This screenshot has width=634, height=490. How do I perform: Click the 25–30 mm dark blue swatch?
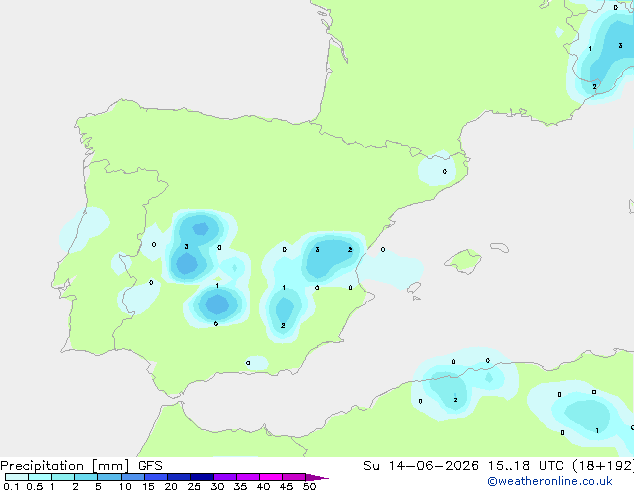click(x=201, y=477)
